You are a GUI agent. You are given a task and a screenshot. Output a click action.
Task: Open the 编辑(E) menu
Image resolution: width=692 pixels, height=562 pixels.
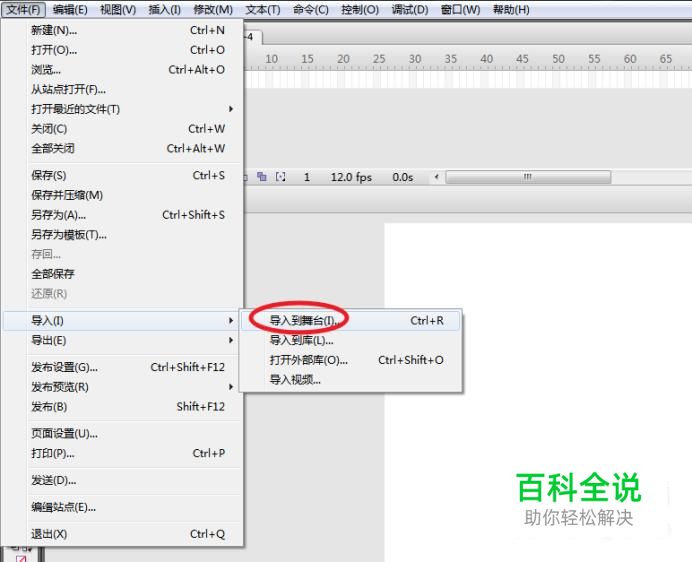coord(70,9)
